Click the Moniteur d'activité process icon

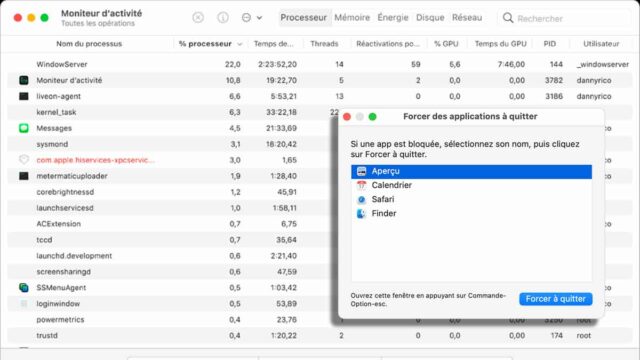pos(24,80)
